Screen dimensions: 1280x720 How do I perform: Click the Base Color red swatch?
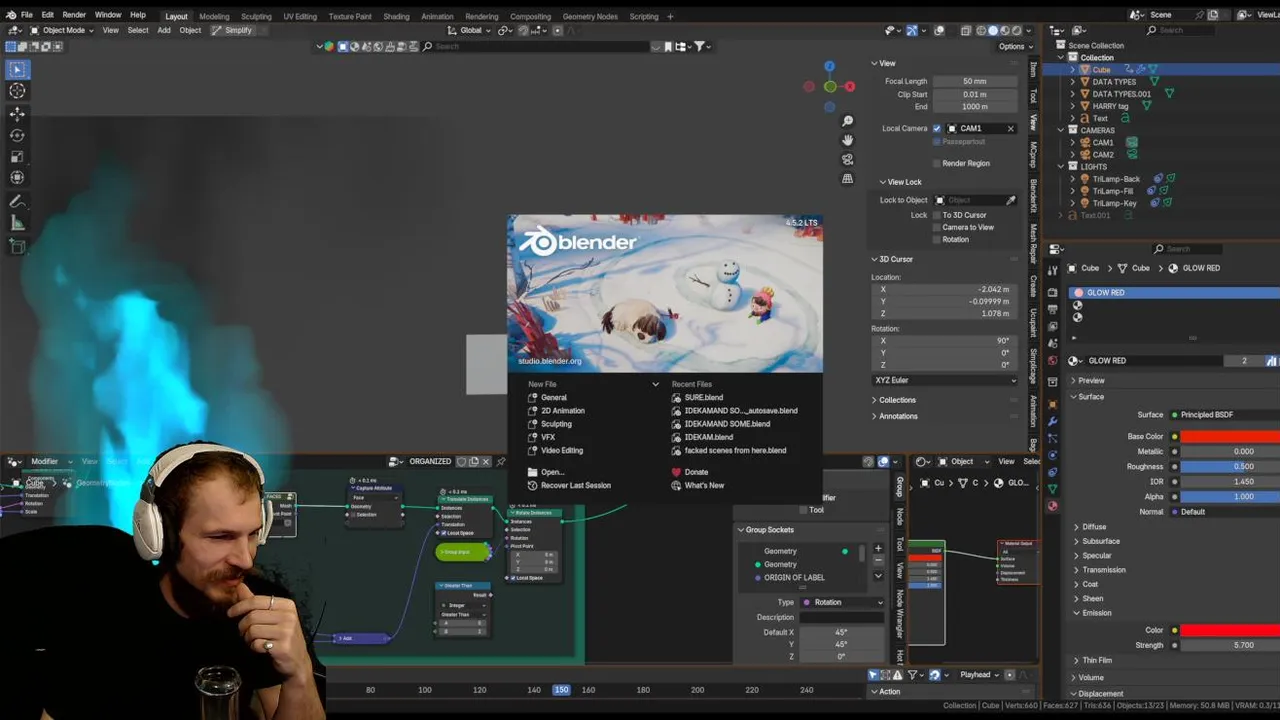(1230, 436)
